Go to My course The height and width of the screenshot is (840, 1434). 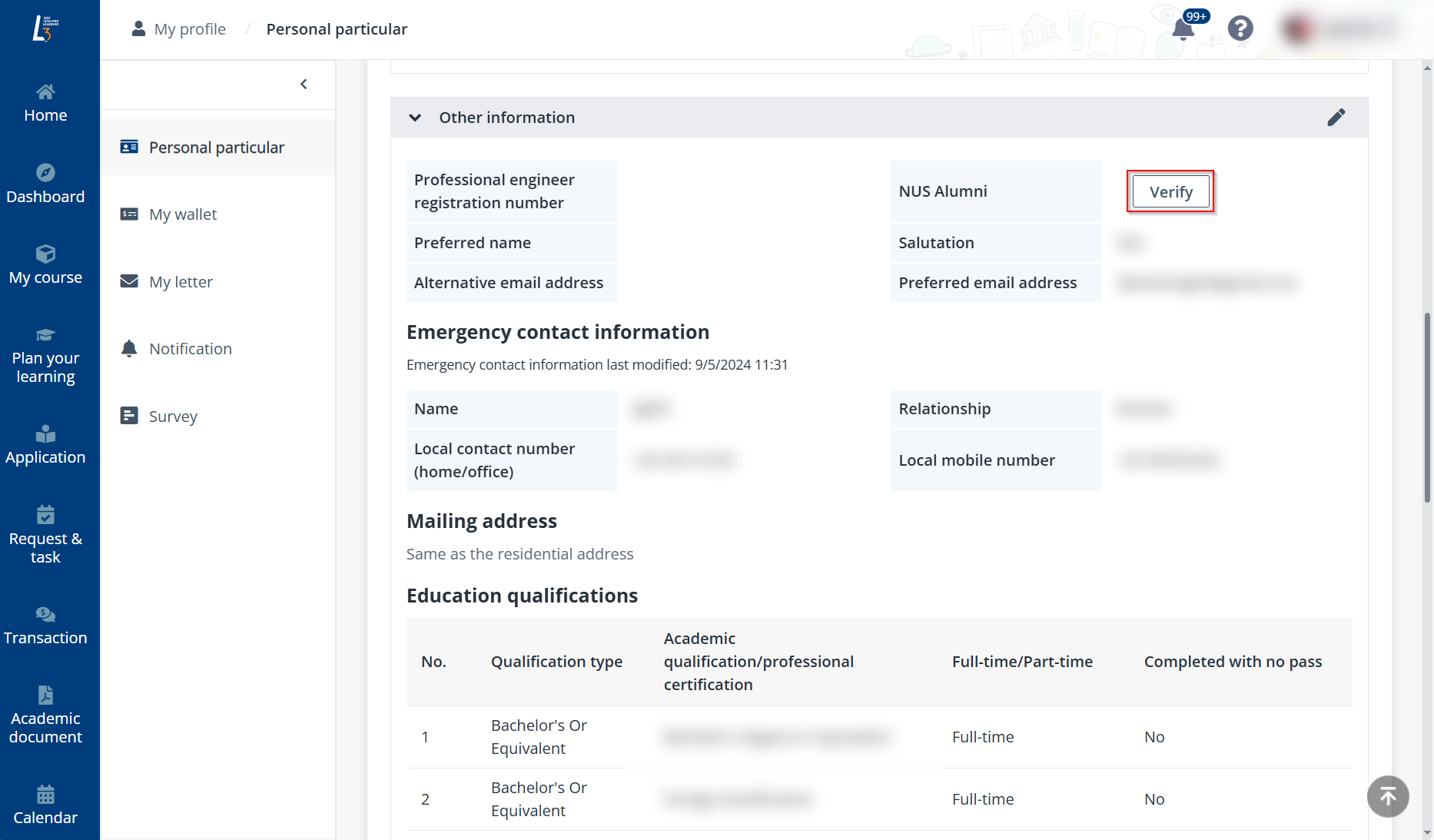tap(45, 265)
